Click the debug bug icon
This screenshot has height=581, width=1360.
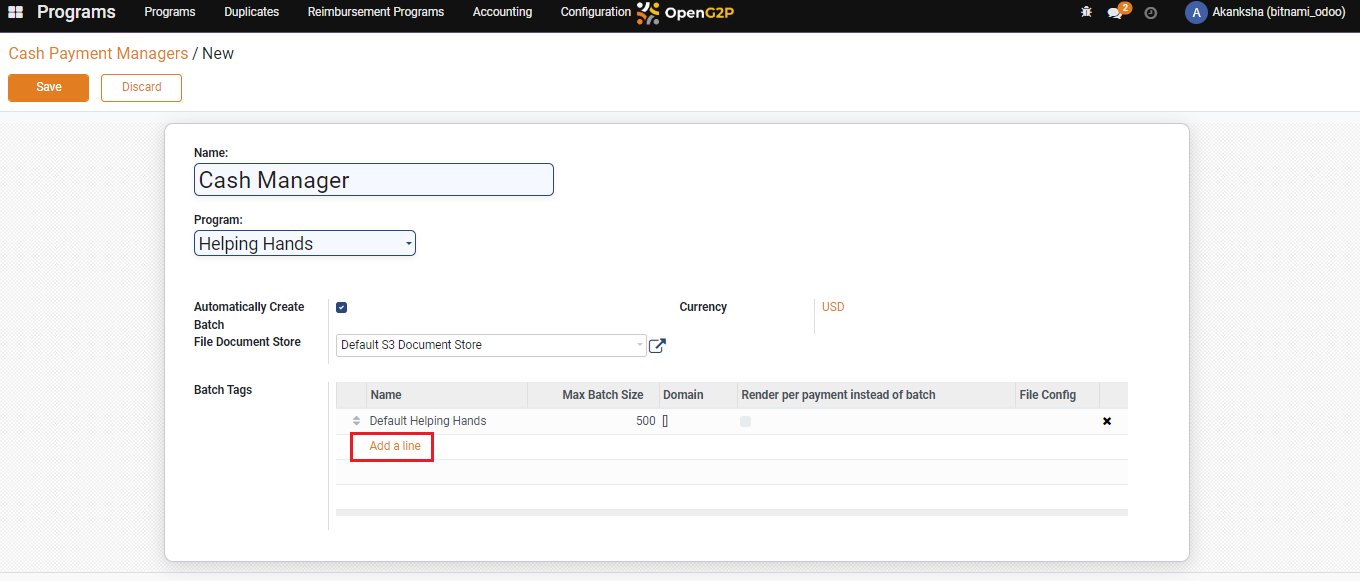pyautogui.click(x=1086, y=12)
